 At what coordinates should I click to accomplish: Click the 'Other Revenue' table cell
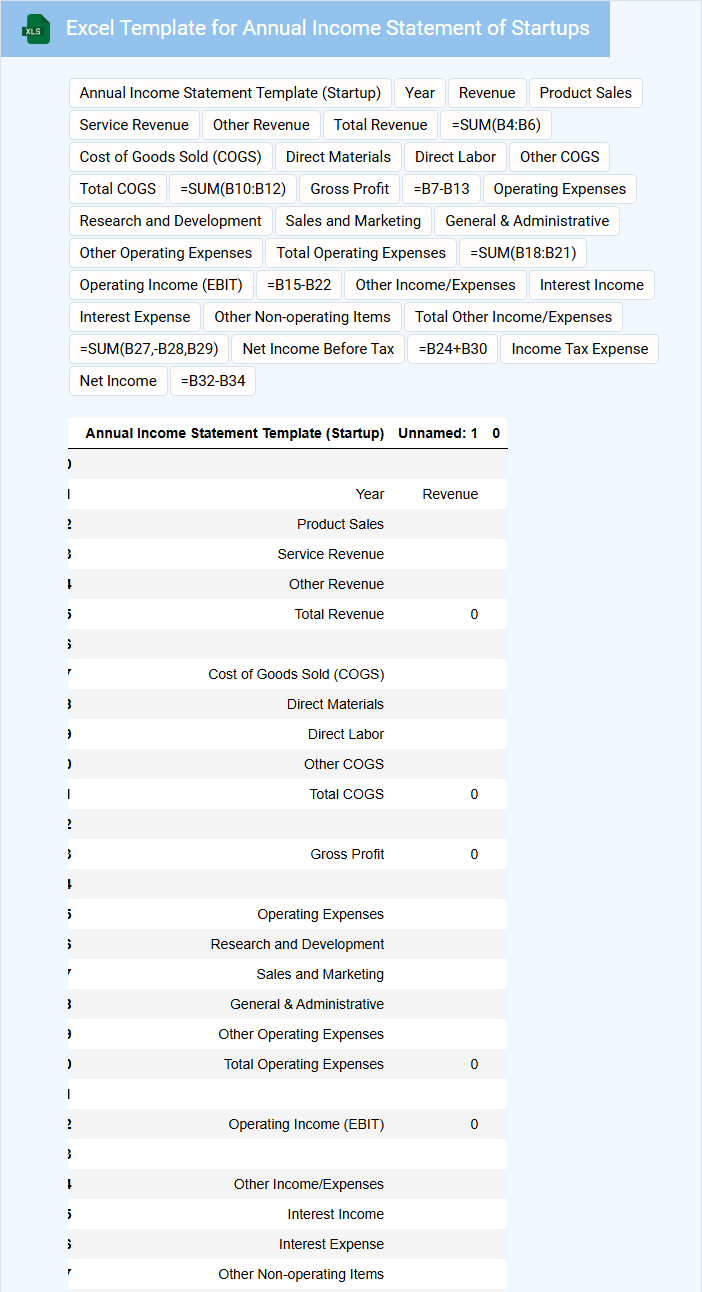click(336, 584)
